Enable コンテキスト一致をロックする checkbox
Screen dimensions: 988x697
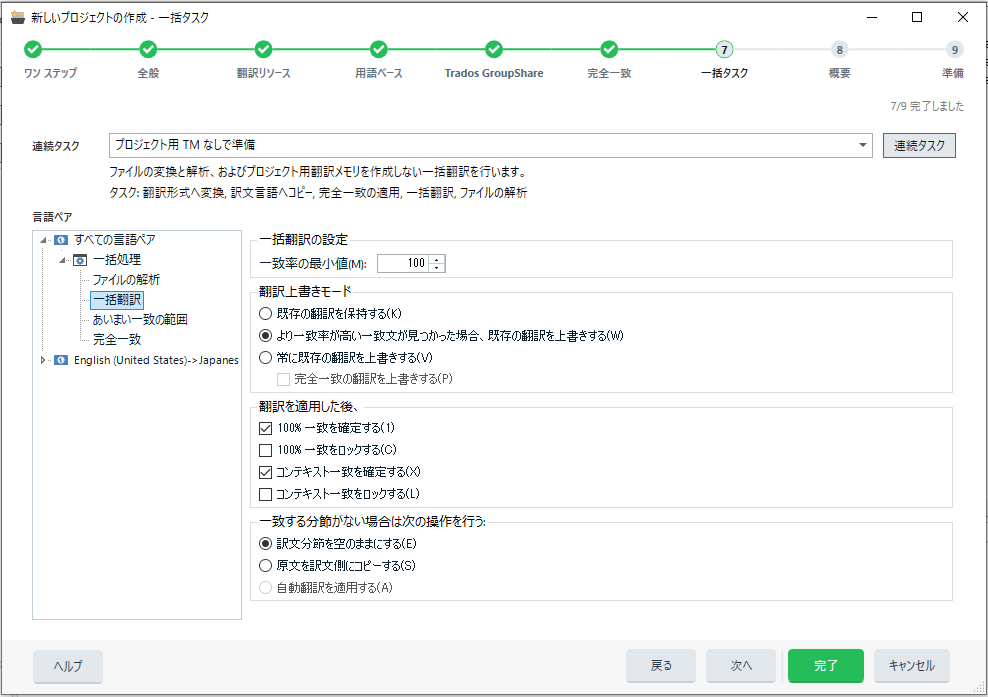click(x=266, y=494)
